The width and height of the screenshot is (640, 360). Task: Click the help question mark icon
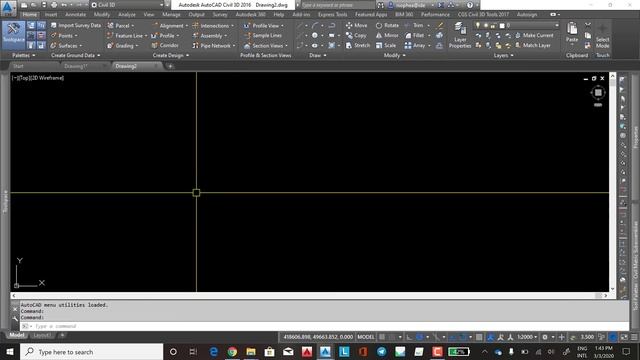click(470, 5)
